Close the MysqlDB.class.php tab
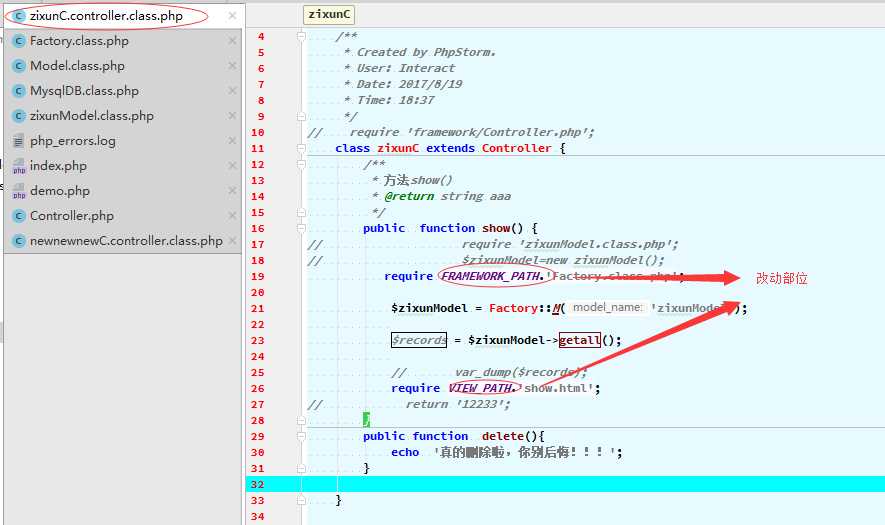 click(x=232, y=90)
